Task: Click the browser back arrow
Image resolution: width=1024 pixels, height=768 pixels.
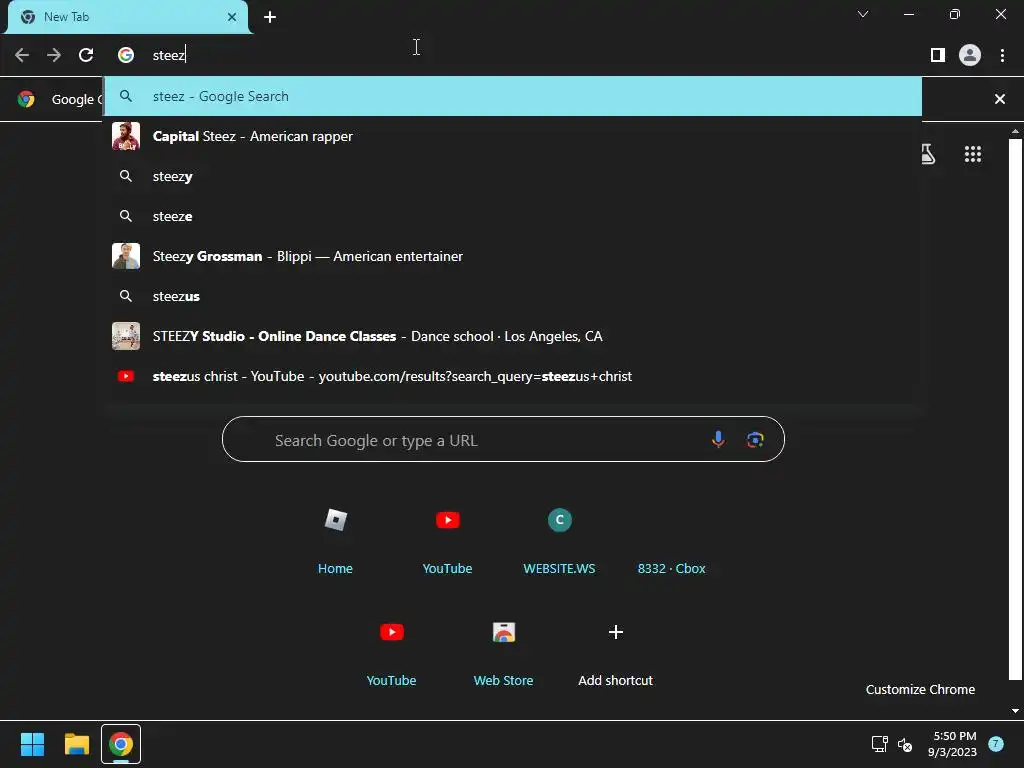Action: (22, 55)
